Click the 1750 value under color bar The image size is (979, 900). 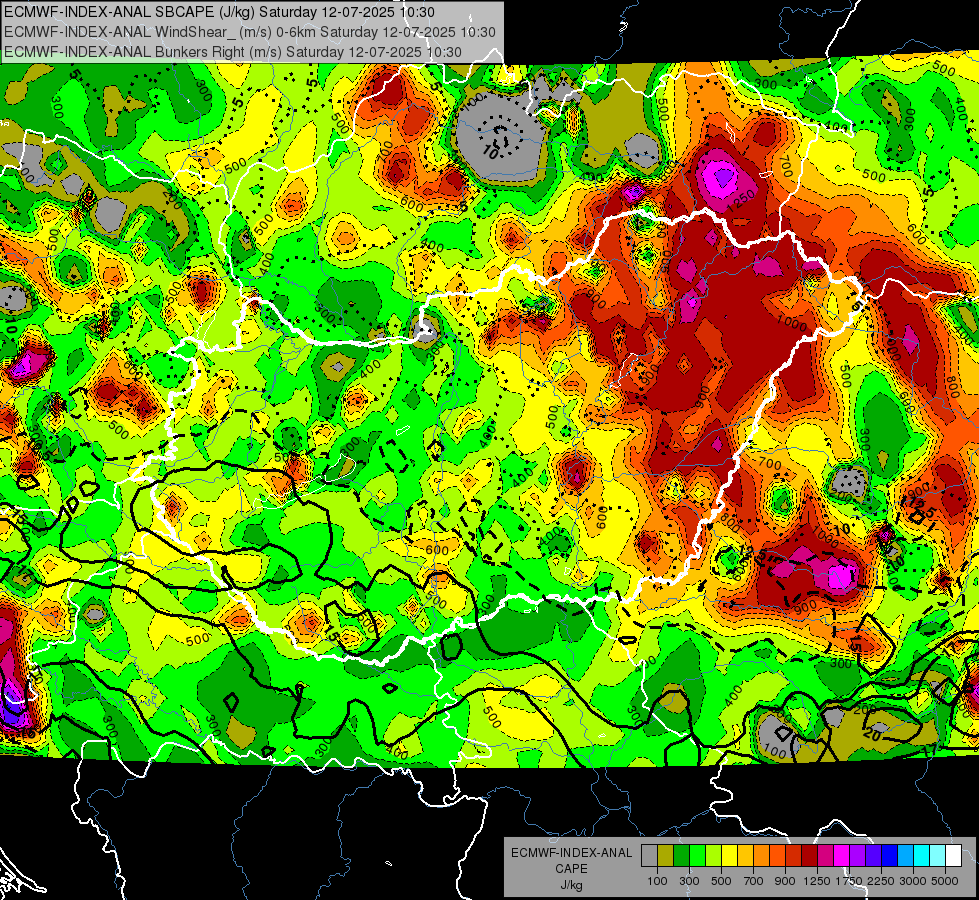tap(849, 881)
